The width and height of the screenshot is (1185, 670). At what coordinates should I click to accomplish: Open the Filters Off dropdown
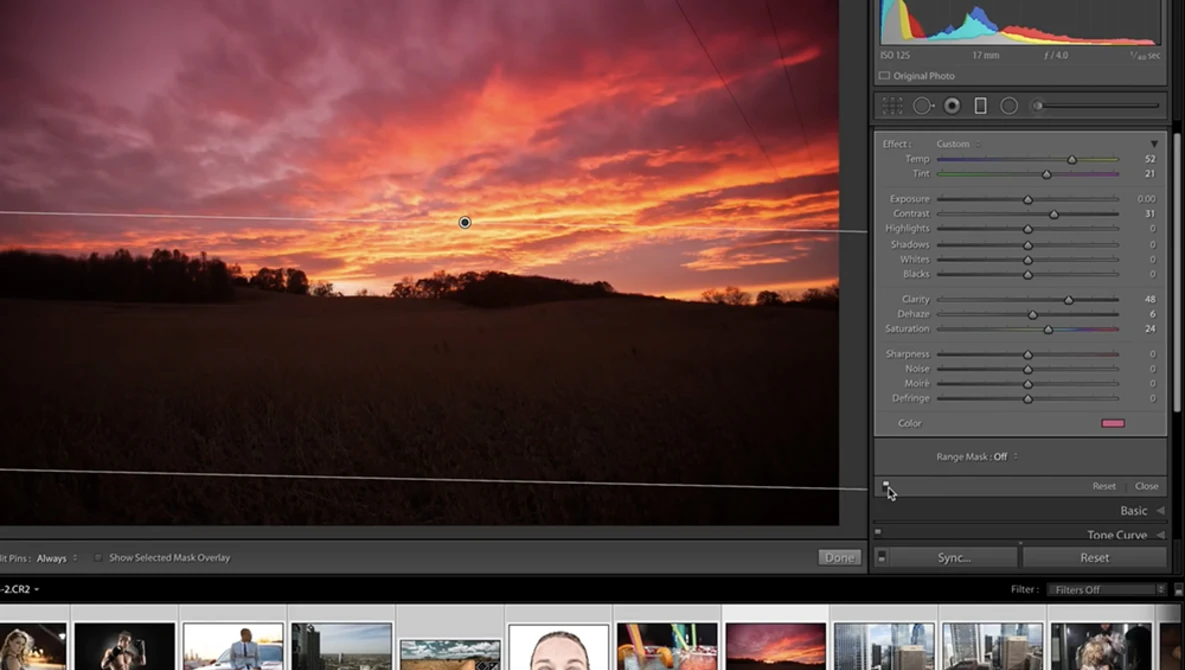[1109, 589]
